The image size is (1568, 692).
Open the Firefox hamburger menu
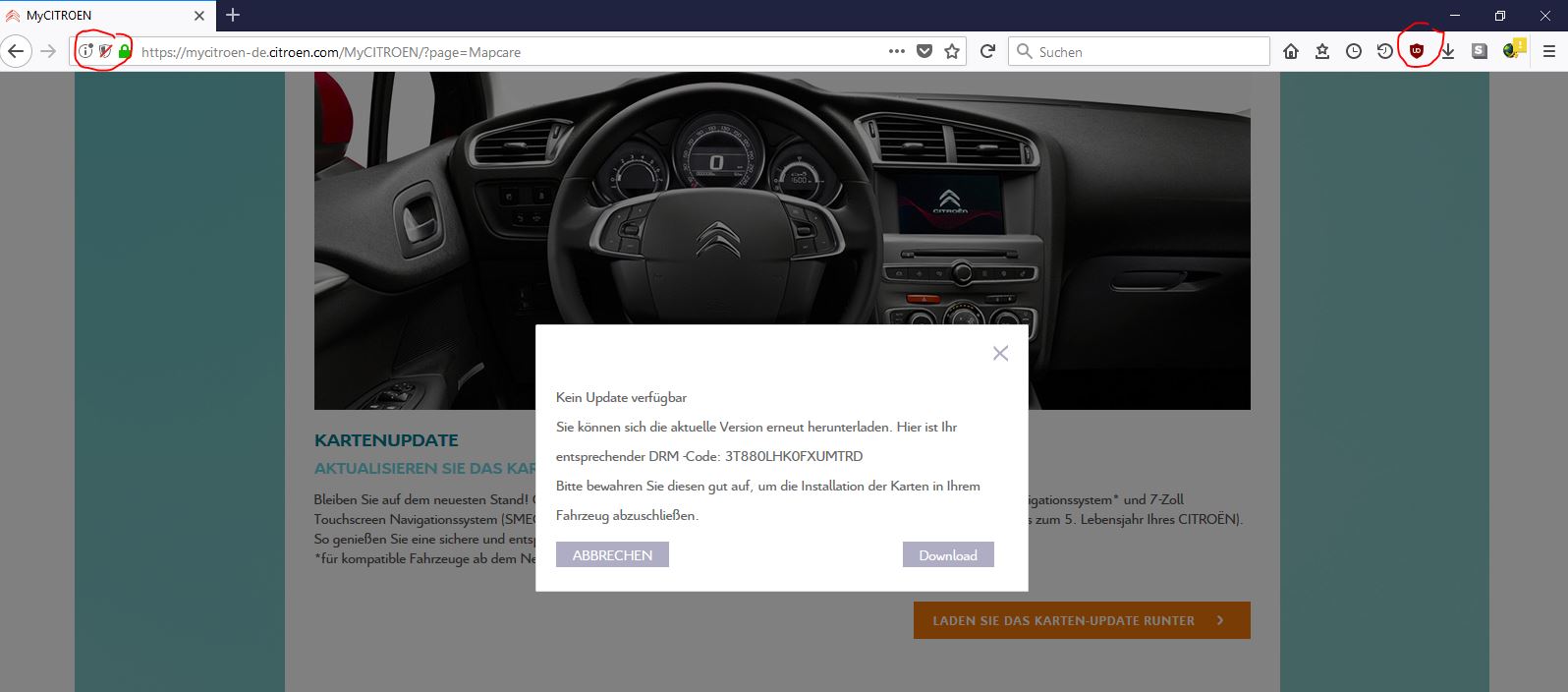point(1549,51)
